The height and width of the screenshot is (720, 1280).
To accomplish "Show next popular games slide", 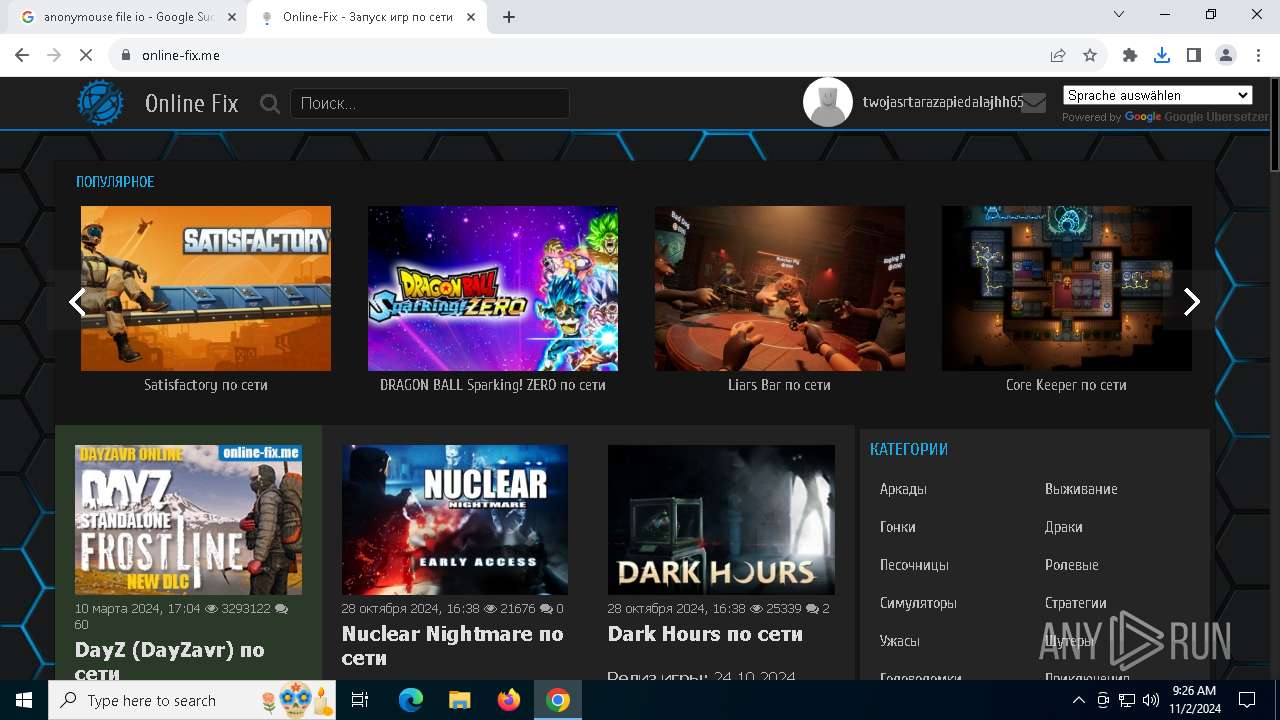I will pos(1191,302).
